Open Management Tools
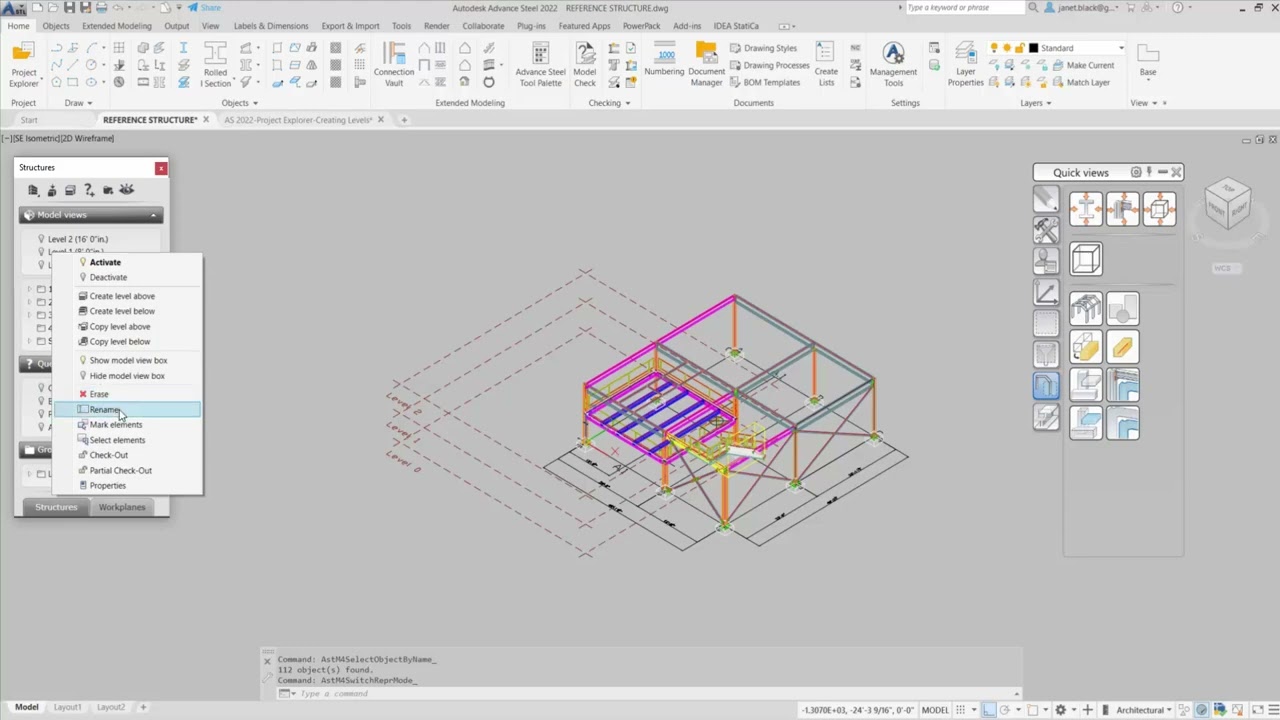 click(x=893, y=65)
